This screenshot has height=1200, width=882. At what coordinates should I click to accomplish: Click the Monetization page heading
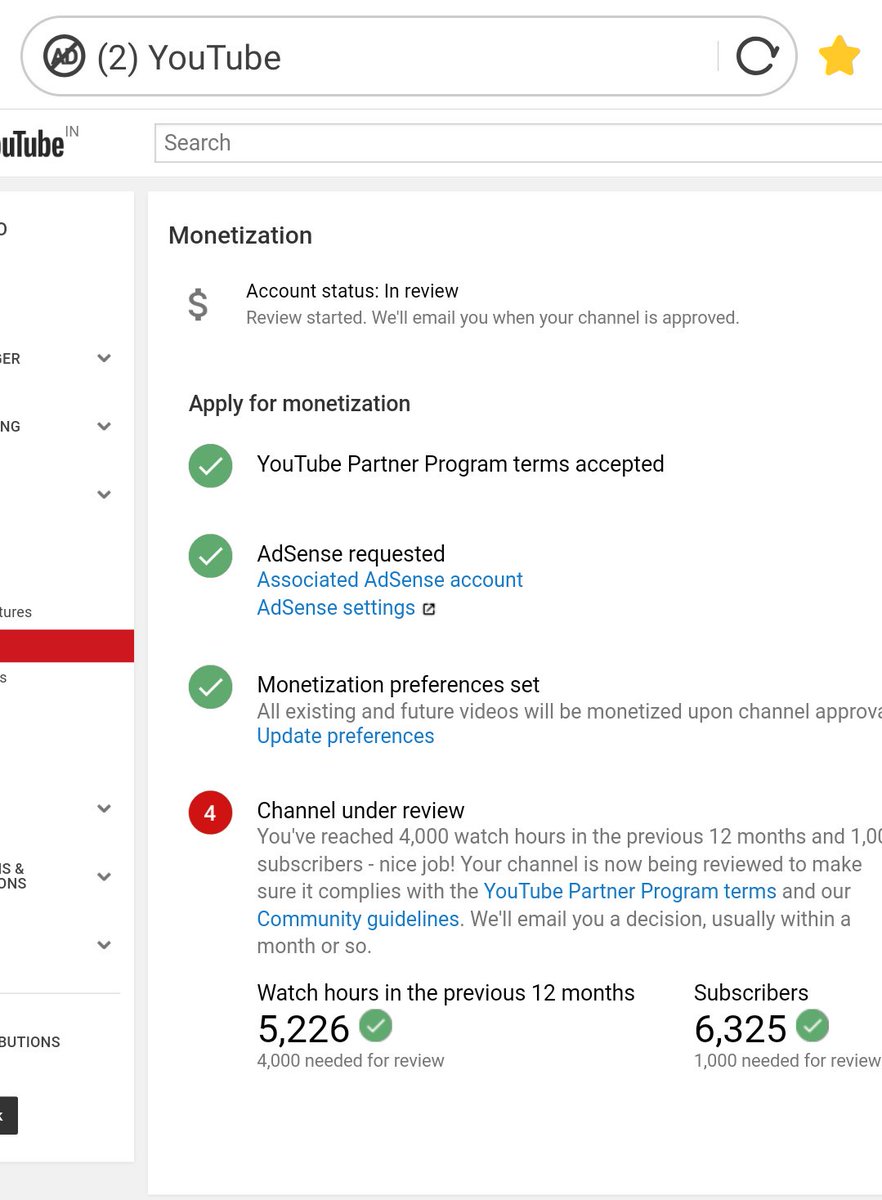coord(240,235)
